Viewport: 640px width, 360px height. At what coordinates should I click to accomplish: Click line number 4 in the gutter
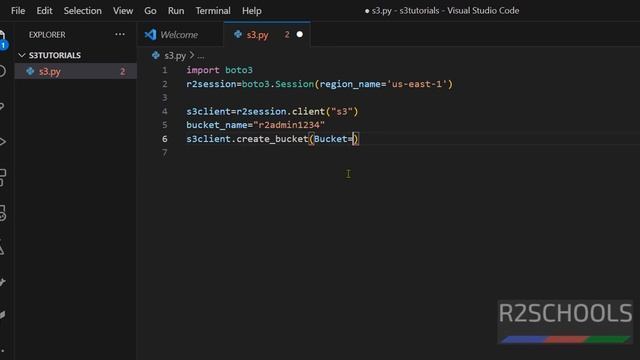pyautogui.click(x=164, y=111)
